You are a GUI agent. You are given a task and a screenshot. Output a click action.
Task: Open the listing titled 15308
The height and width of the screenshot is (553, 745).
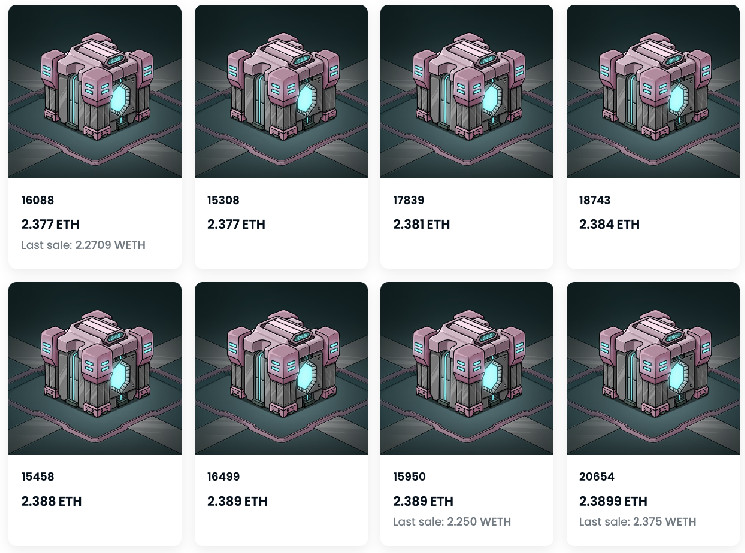[x=223, y=200]
